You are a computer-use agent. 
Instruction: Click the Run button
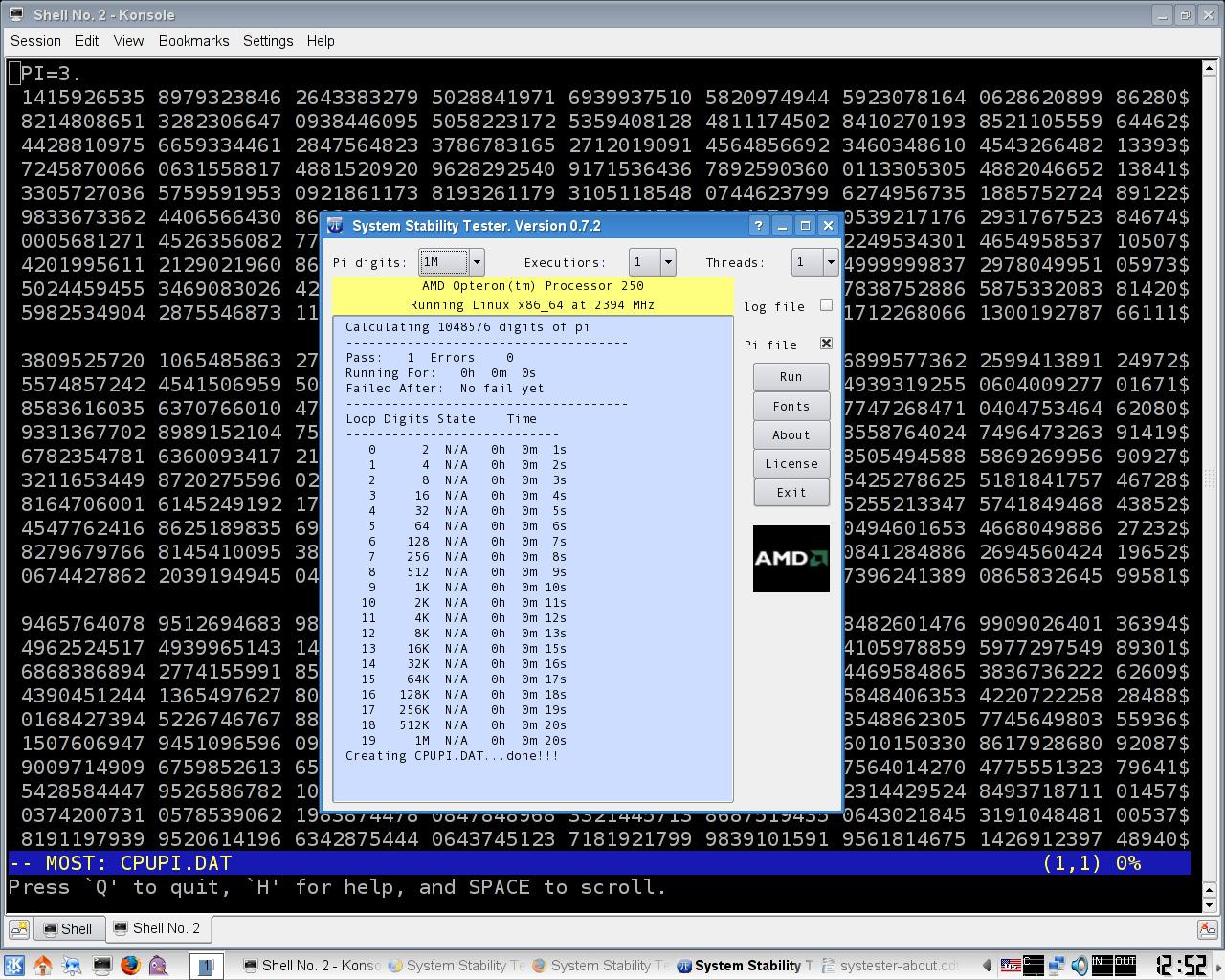(x=791, y=377)
